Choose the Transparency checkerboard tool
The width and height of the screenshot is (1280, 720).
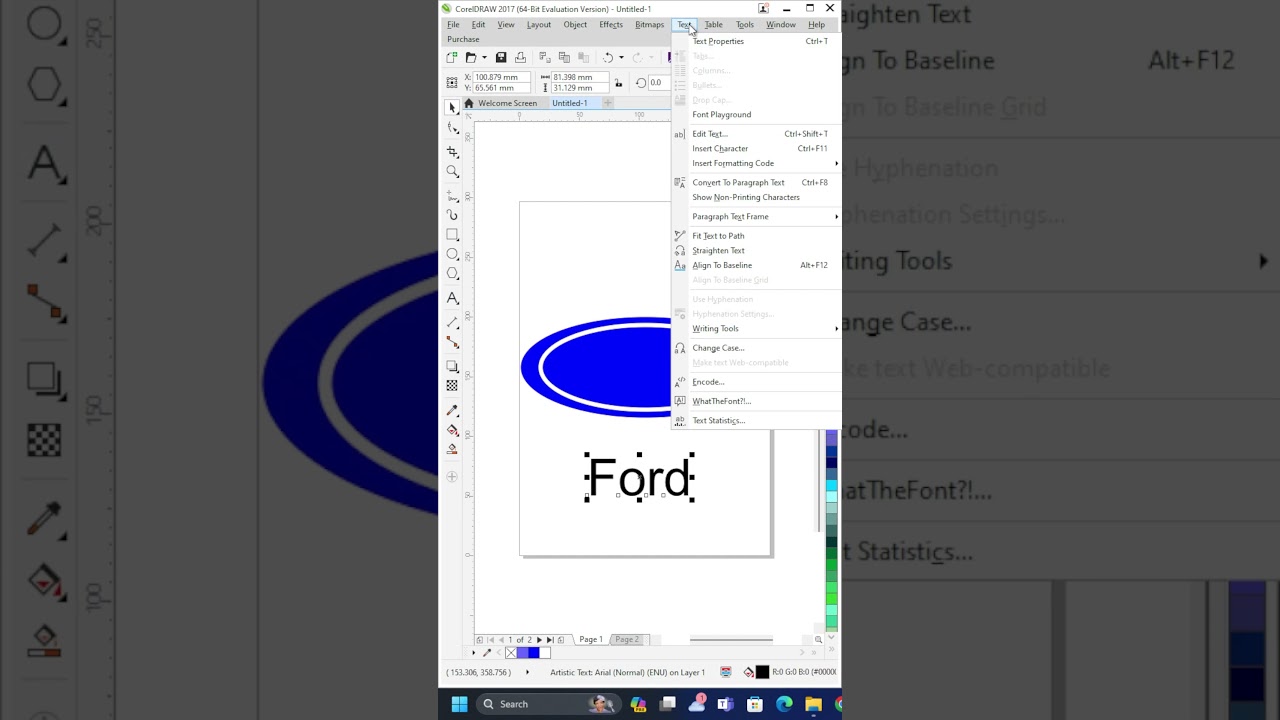[x=452, y=385]
